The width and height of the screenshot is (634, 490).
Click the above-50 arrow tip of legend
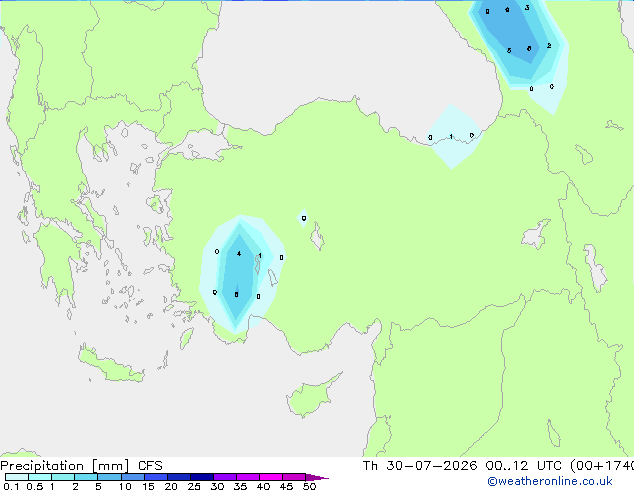(x=317, y=477)
